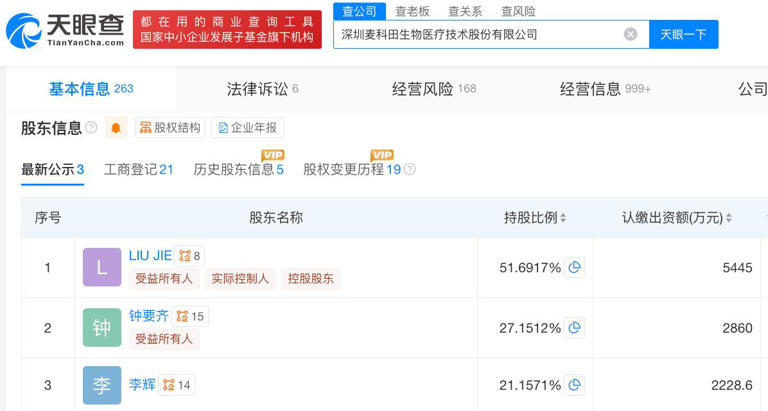This screenshot has height=411, width=768.
Task: Switch to the 查老板 search tab
Action: click(412, 11)
